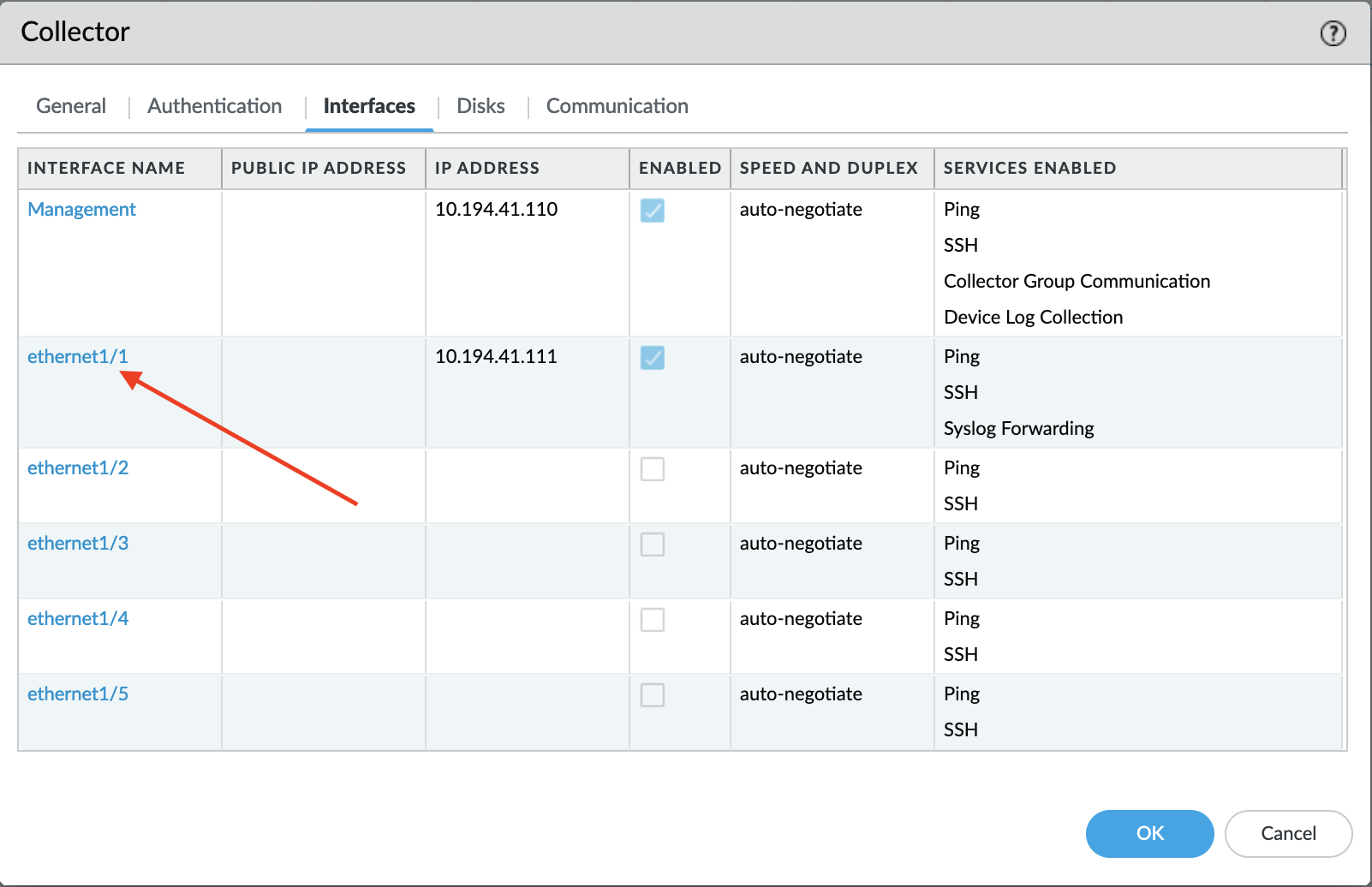Disable the ethernet1/1 interface checkbox

(x=653, y=359)
